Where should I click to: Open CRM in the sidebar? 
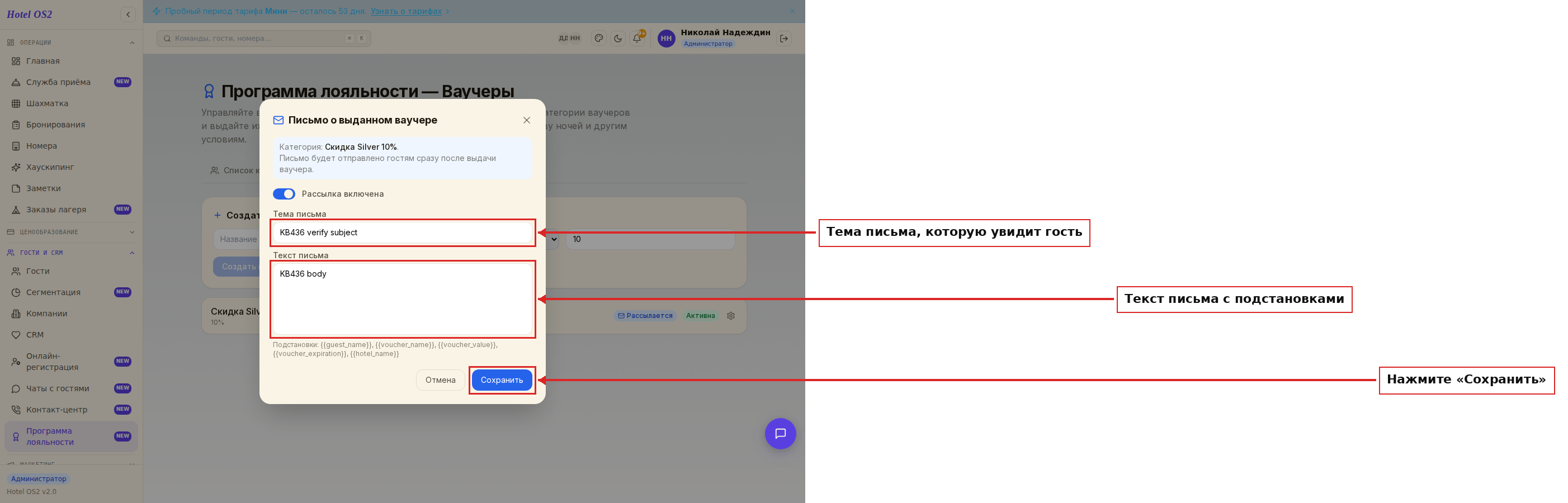[71, 335]
